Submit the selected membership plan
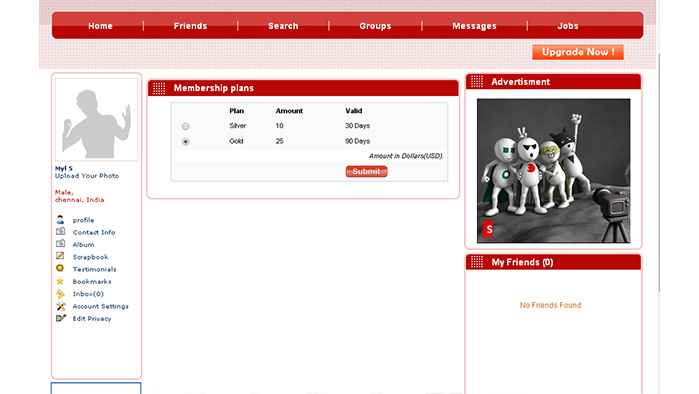The width and height of the screenshot is (699, 394). pos(366,172)
